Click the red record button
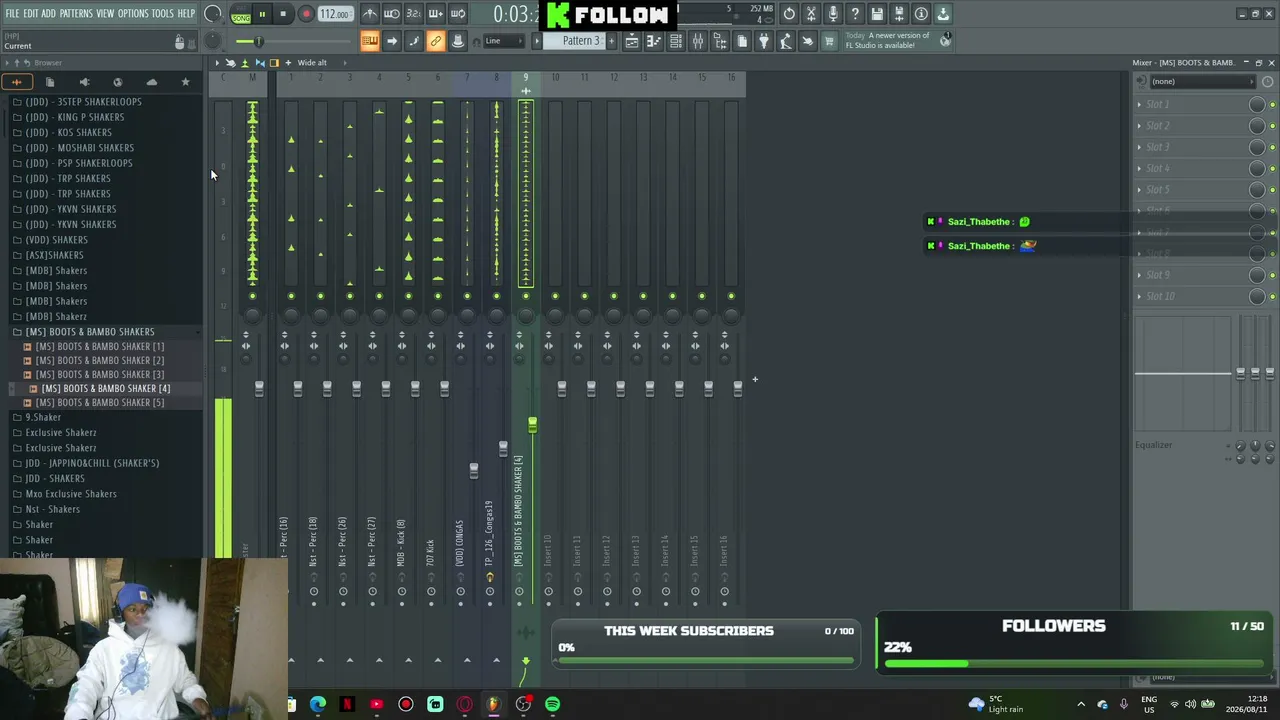The width and height of the screenshot is (1280, 720). point(306,14)
